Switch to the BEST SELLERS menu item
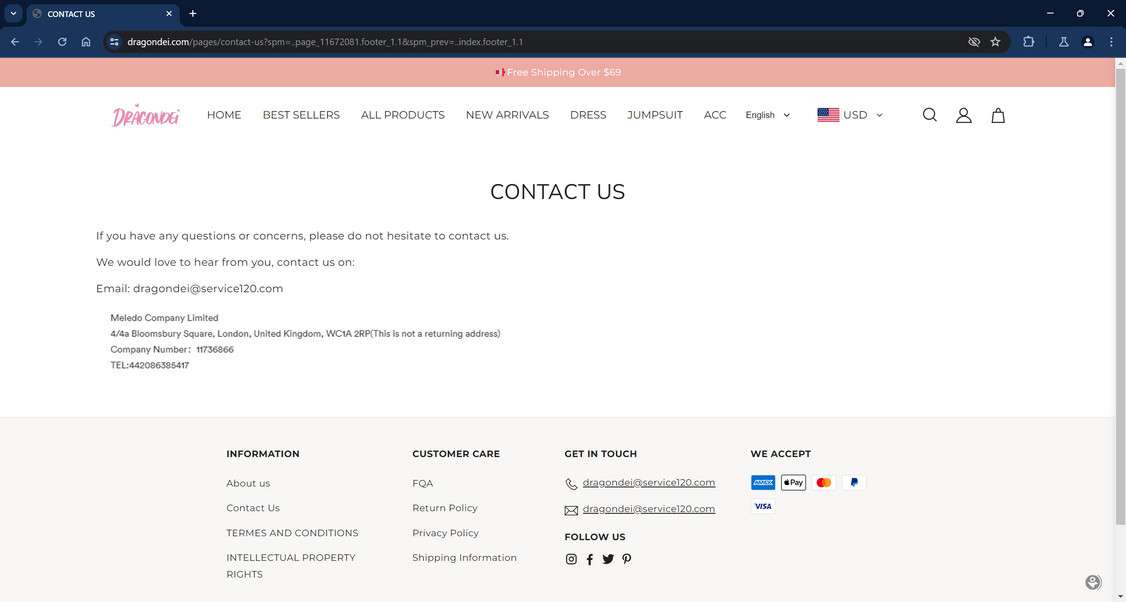 pos(302,115)
